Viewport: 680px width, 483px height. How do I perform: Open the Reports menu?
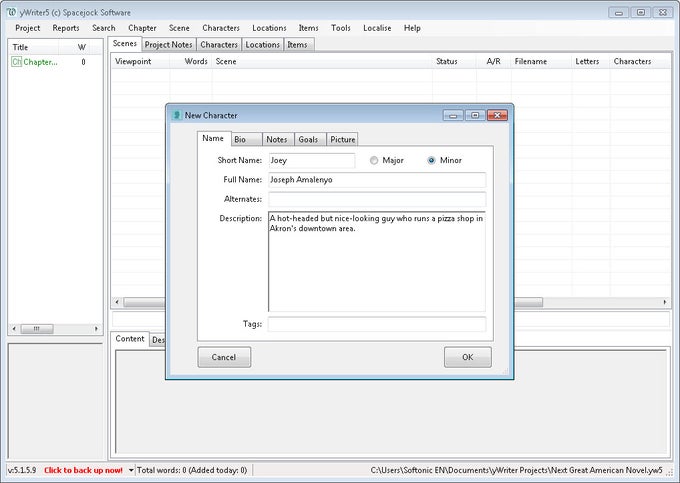coord(66,28)
